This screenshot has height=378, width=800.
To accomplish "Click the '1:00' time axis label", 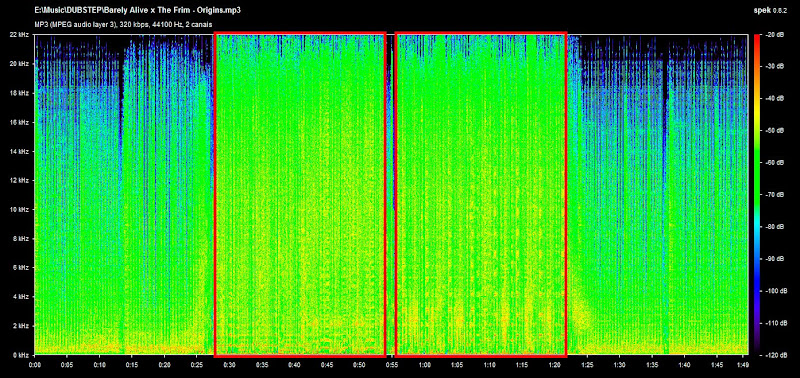I will (424, 365).
